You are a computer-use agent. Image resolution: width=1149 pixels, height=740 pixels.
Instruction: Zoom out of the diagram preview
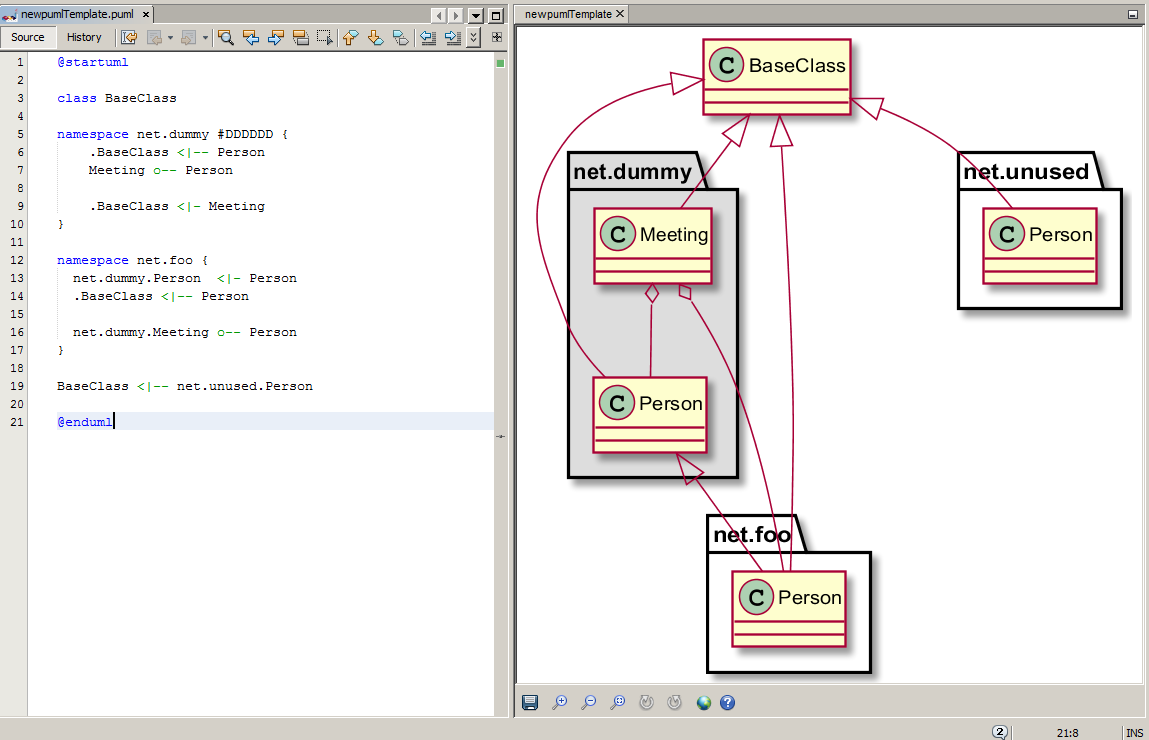coord(590,703)
